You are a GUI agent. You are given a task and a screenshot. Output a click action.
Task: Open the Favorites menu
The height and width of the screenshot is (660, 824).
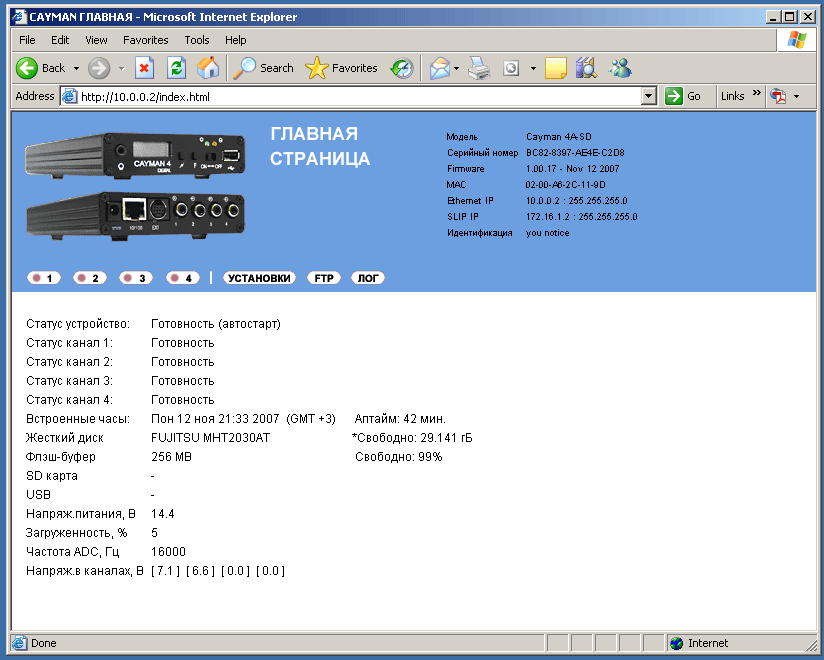coord(146,40)
